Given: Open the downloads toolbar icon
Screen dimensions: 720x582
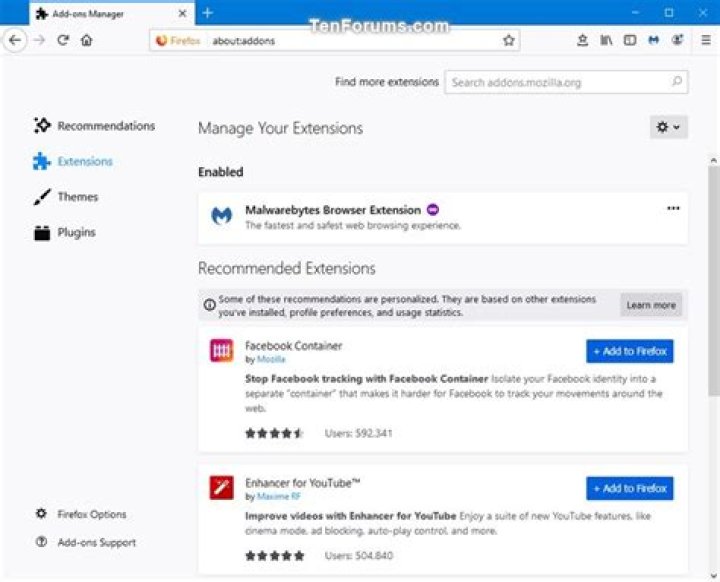Looking at the screenshot, I should coord(582,40).
